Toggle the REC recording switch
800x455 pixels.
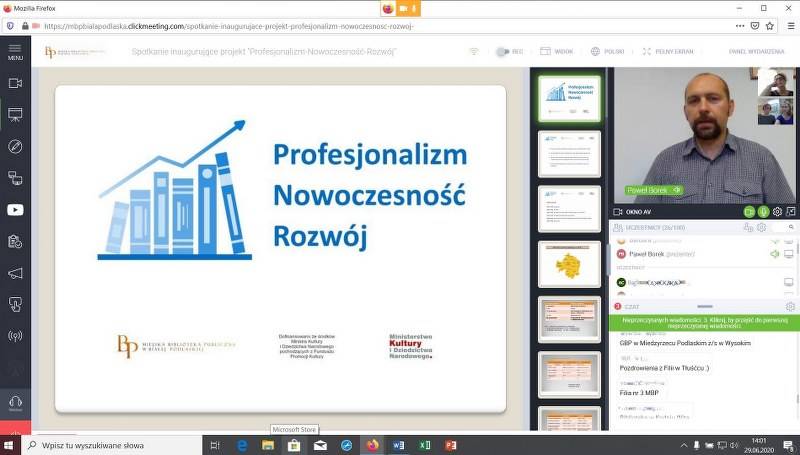click(x=510, y=51)
